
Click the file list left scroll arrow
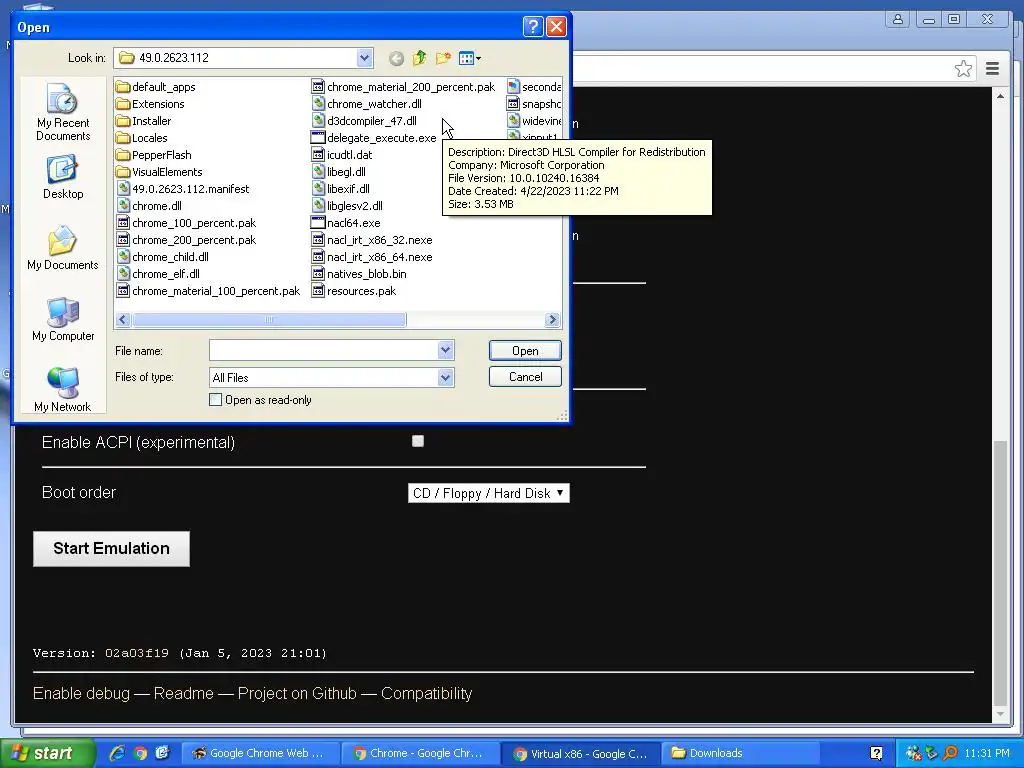[123, 319]
